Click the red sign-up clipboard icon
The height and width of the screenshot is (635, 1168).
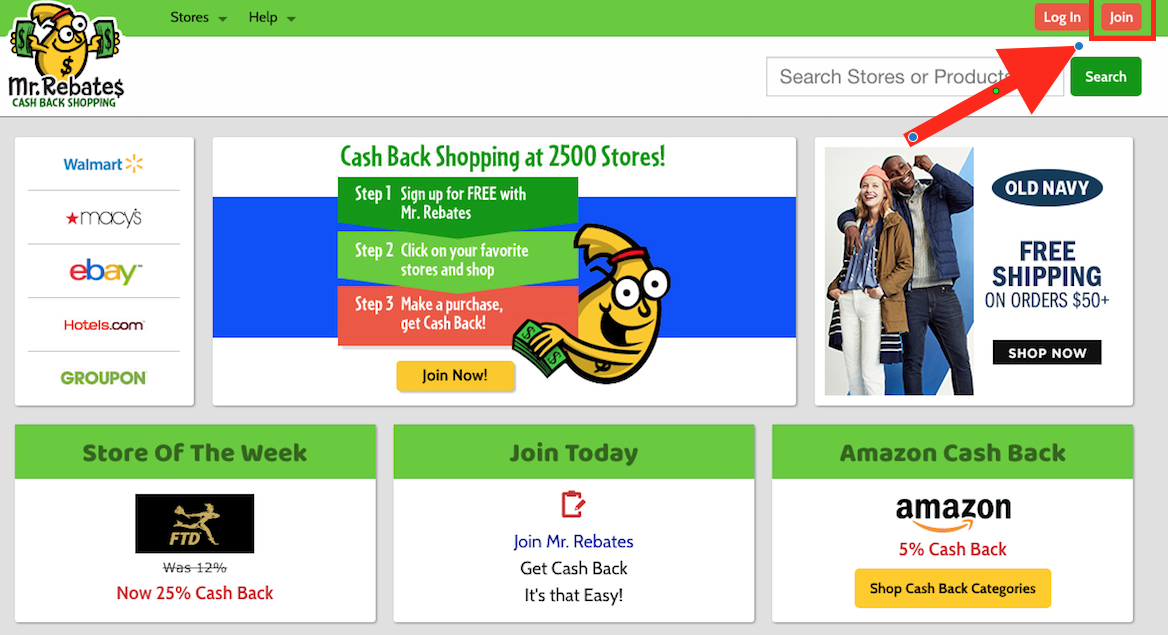click(x=573, y=505)
